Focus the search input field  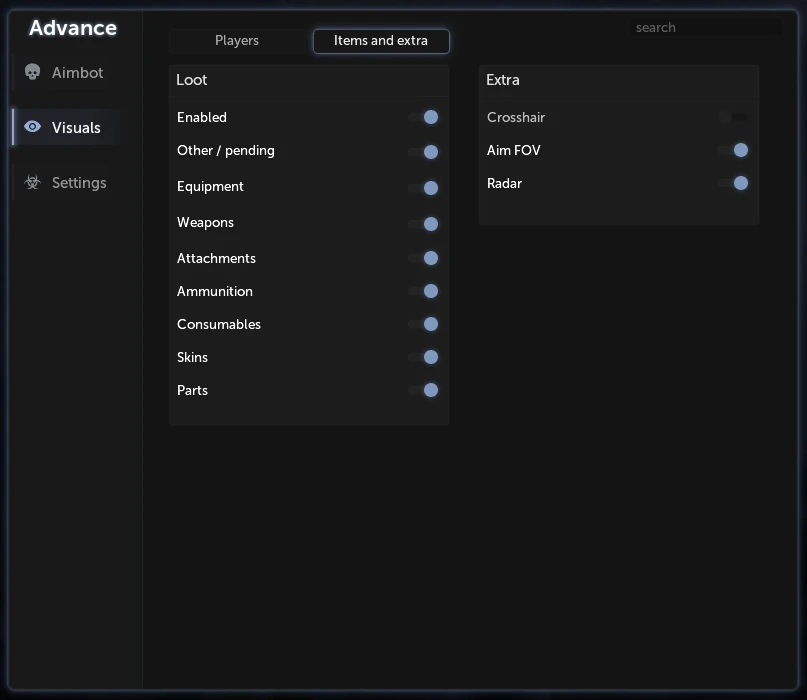(x=706, y=27)
